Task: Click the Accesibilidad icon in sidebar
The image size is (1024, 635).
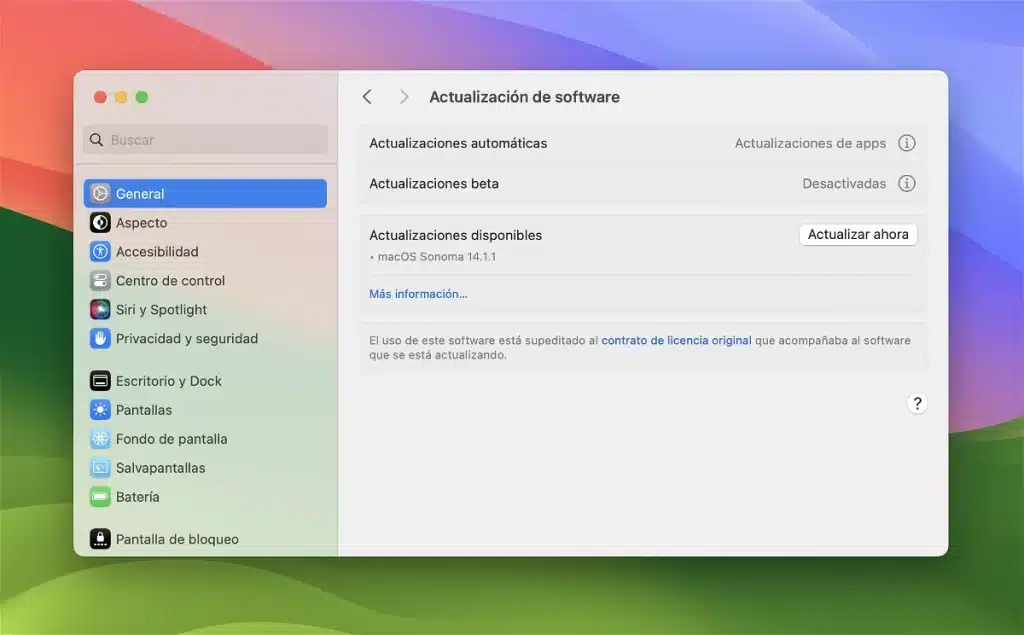Action: tap(100, 252)
